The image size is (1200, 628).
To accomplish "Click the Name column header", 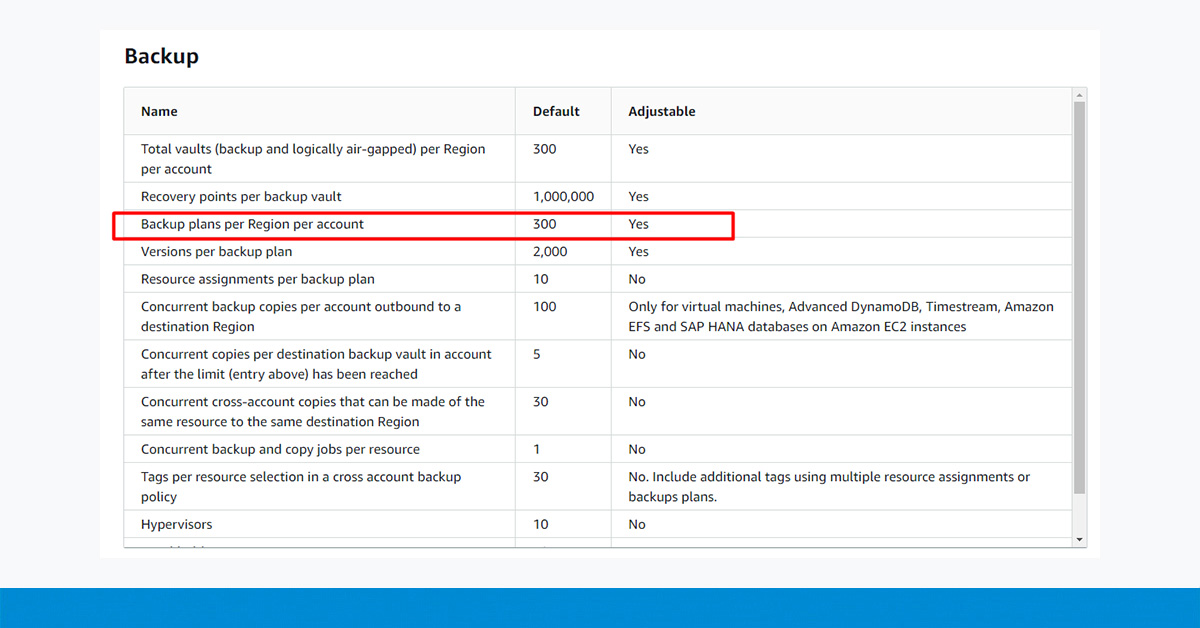I will [159, 111].
